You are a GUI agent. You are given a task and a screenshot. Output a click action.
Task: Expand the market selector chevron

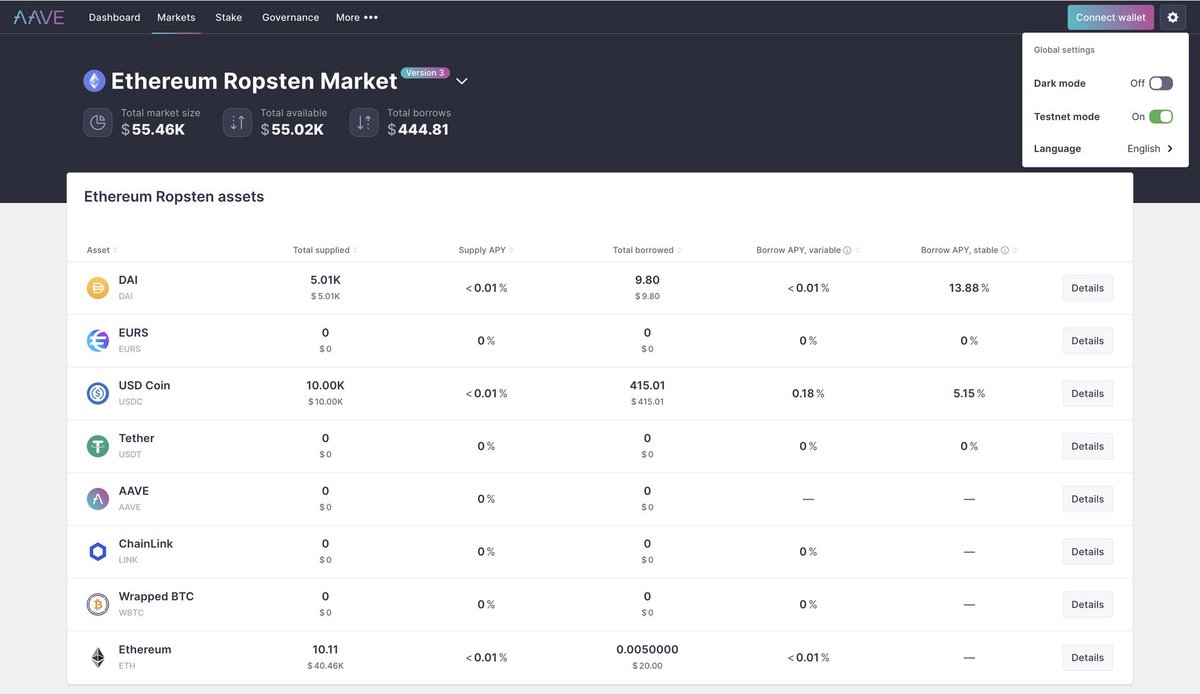tap(462, 81)
